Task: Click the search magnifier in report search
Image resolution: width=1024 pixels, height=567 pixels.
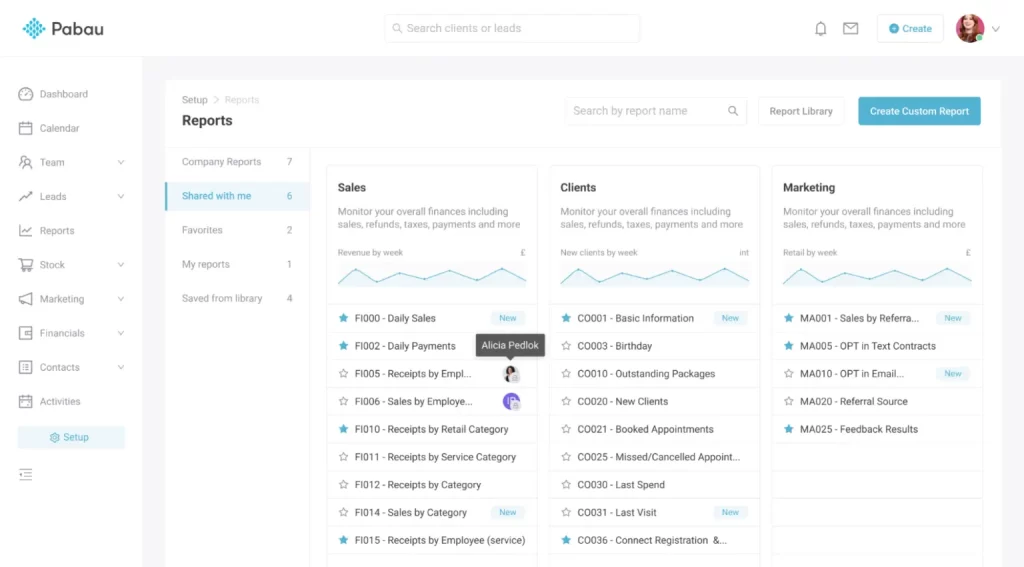Action: coord(733,111)
